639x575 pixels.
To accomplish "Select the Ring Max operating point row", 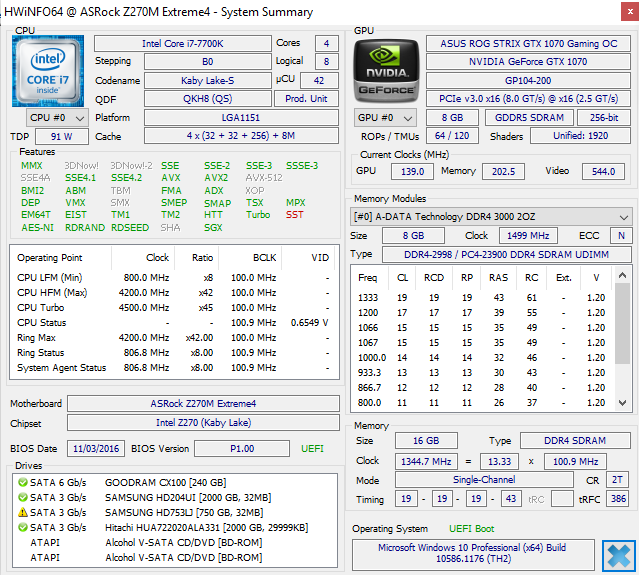I will pyautogui.click(x=174, y=338).
